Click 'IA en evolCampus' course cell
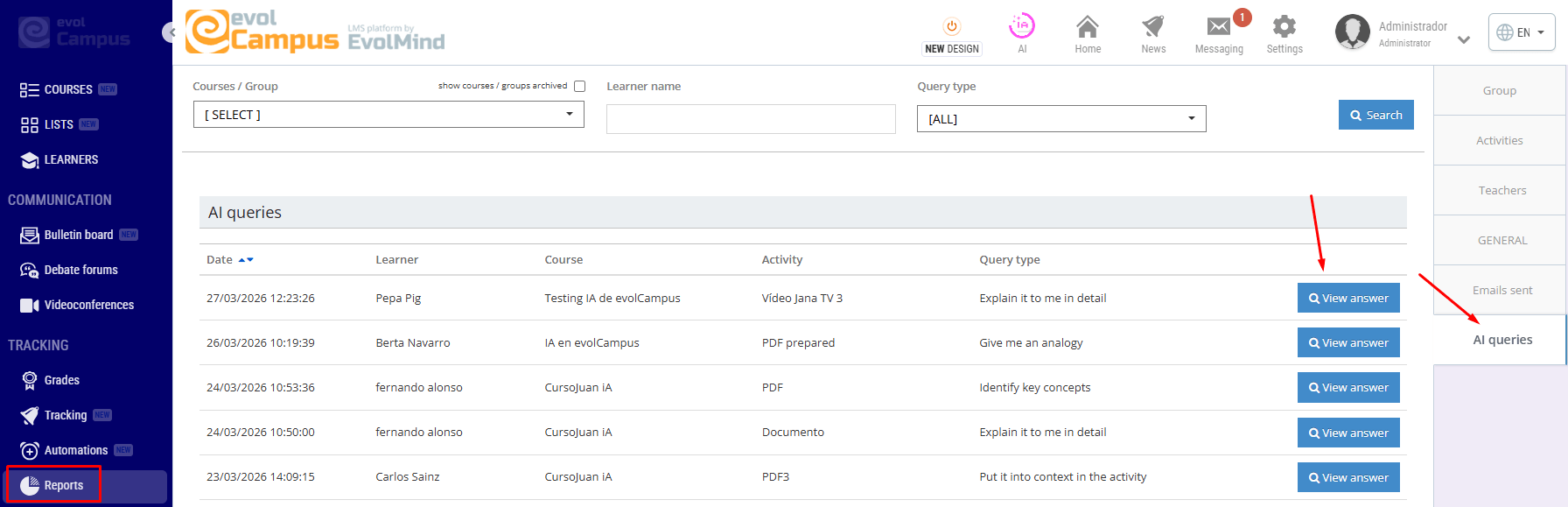Image resolution: width=1568 pixels, height=507 pixels. click(x=591, y=343)
